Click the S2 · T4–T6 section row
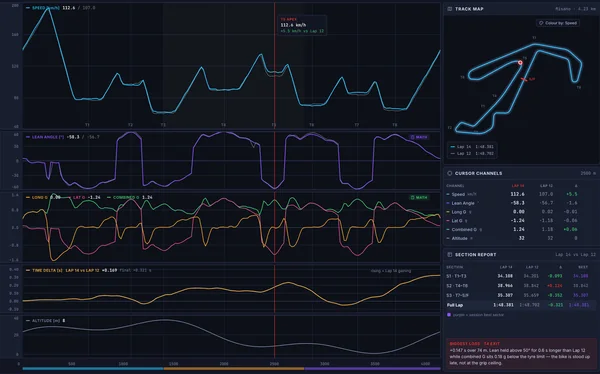The height and width of the screenshot is (374, 600). click(x=521, y=286)
